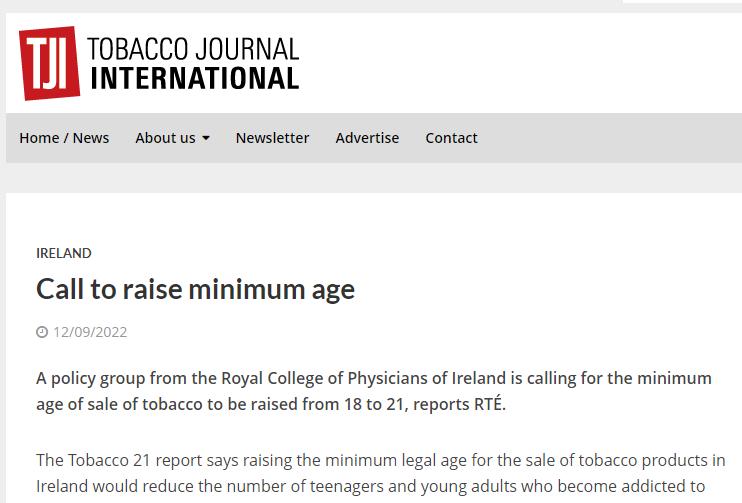Expand the About us dropdown caret

coord(206,138)
